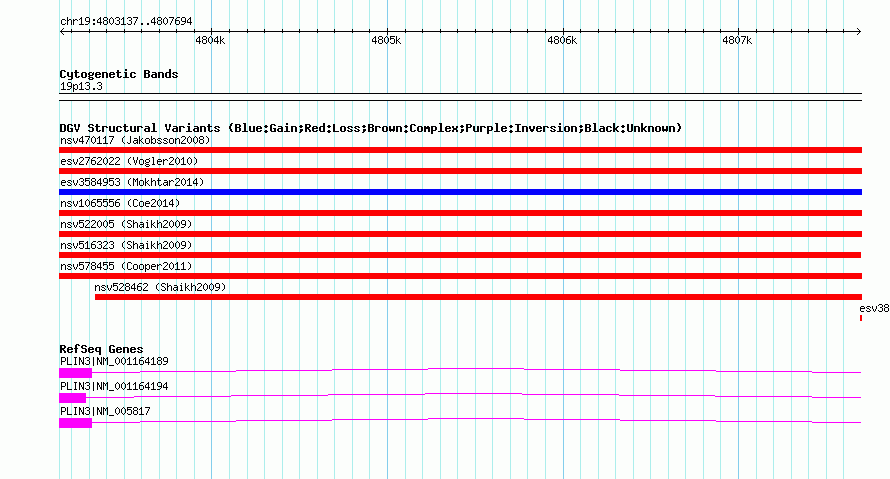Viewport: 890px width, 479px height.
Task: Click the red loss bar under esv2762022
Action: click(460, 171)
